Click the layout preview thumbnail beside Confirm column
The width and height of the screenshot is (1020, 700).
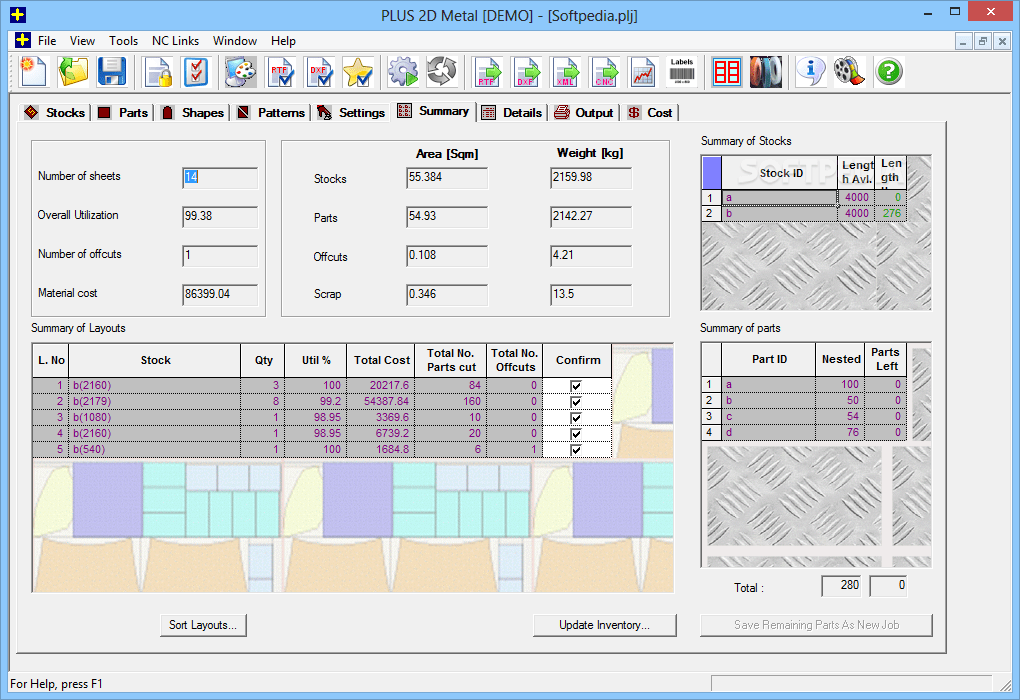(x=643, y=401)
